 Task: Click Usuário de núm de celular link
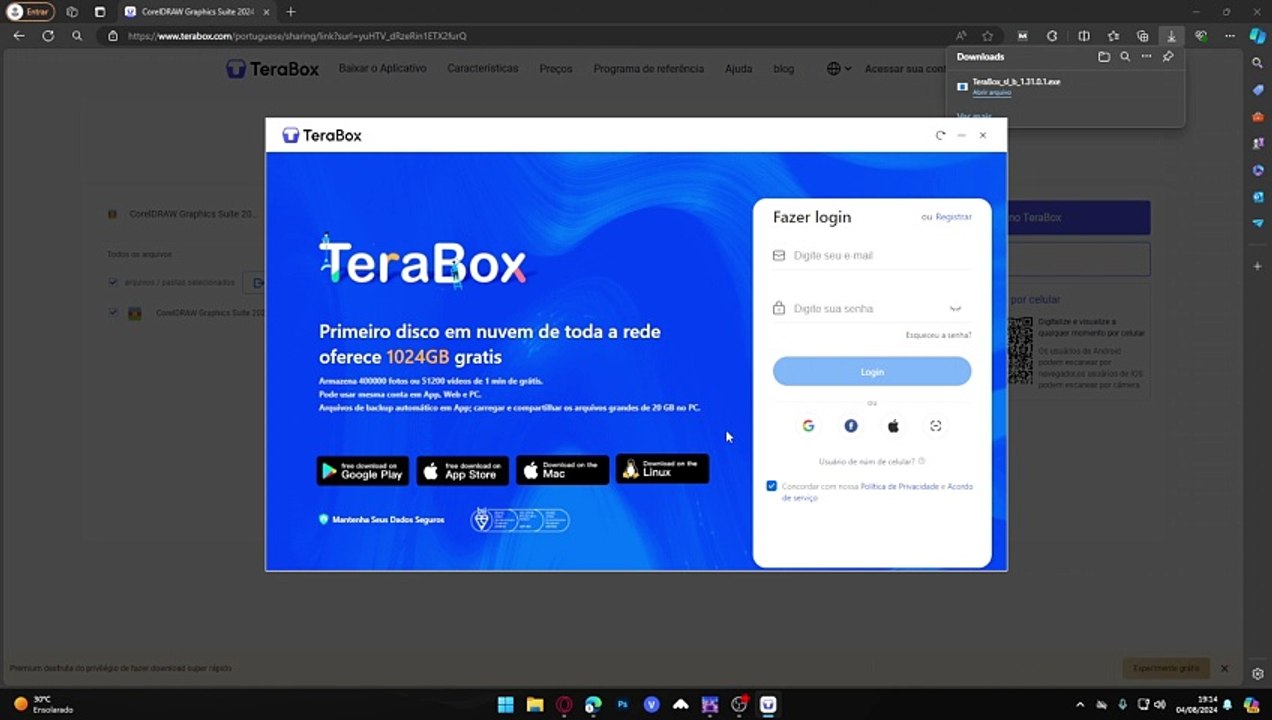pos(866,462)
